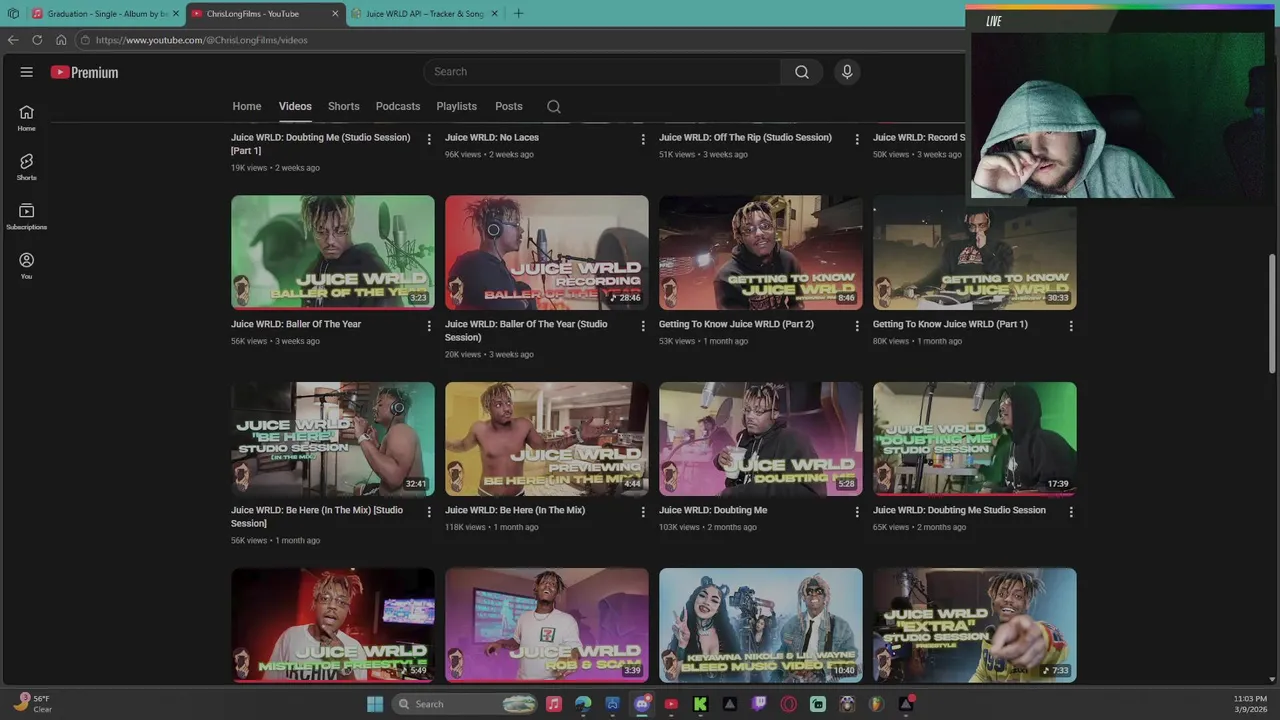The image size is (1280, 720).
Task: Open options for No Laces video
Action: point(643,140)
